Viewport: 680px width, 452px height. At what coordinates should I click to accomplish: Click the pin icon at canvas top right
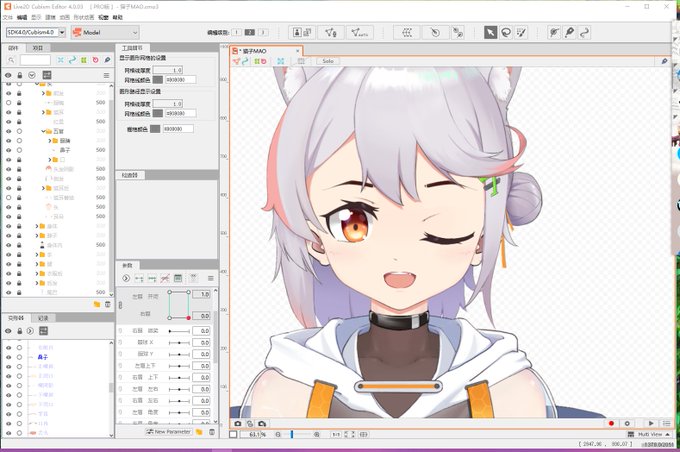pyautogui.click(x=664, y=61)
